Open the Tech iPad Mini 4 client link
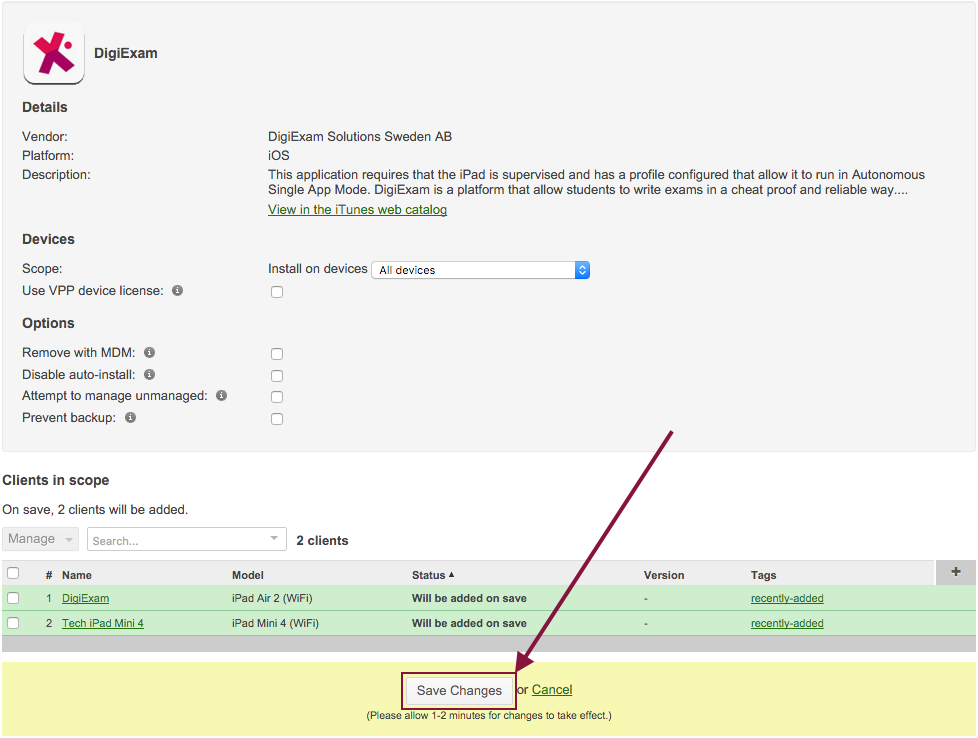Screen dimensions: 978x738 (103, 623)
